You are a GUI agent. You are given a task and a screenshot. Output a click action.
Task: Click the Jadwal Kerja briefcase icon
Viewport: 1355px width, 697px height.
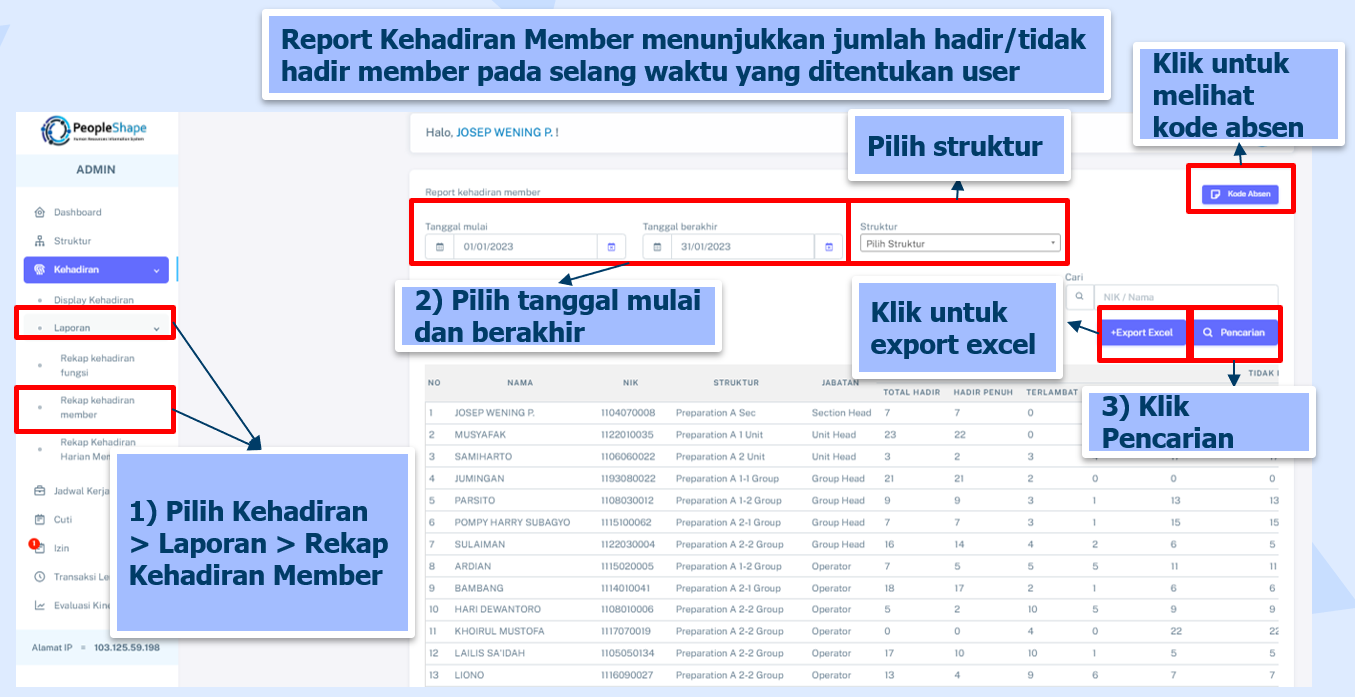tap(40, 491)
